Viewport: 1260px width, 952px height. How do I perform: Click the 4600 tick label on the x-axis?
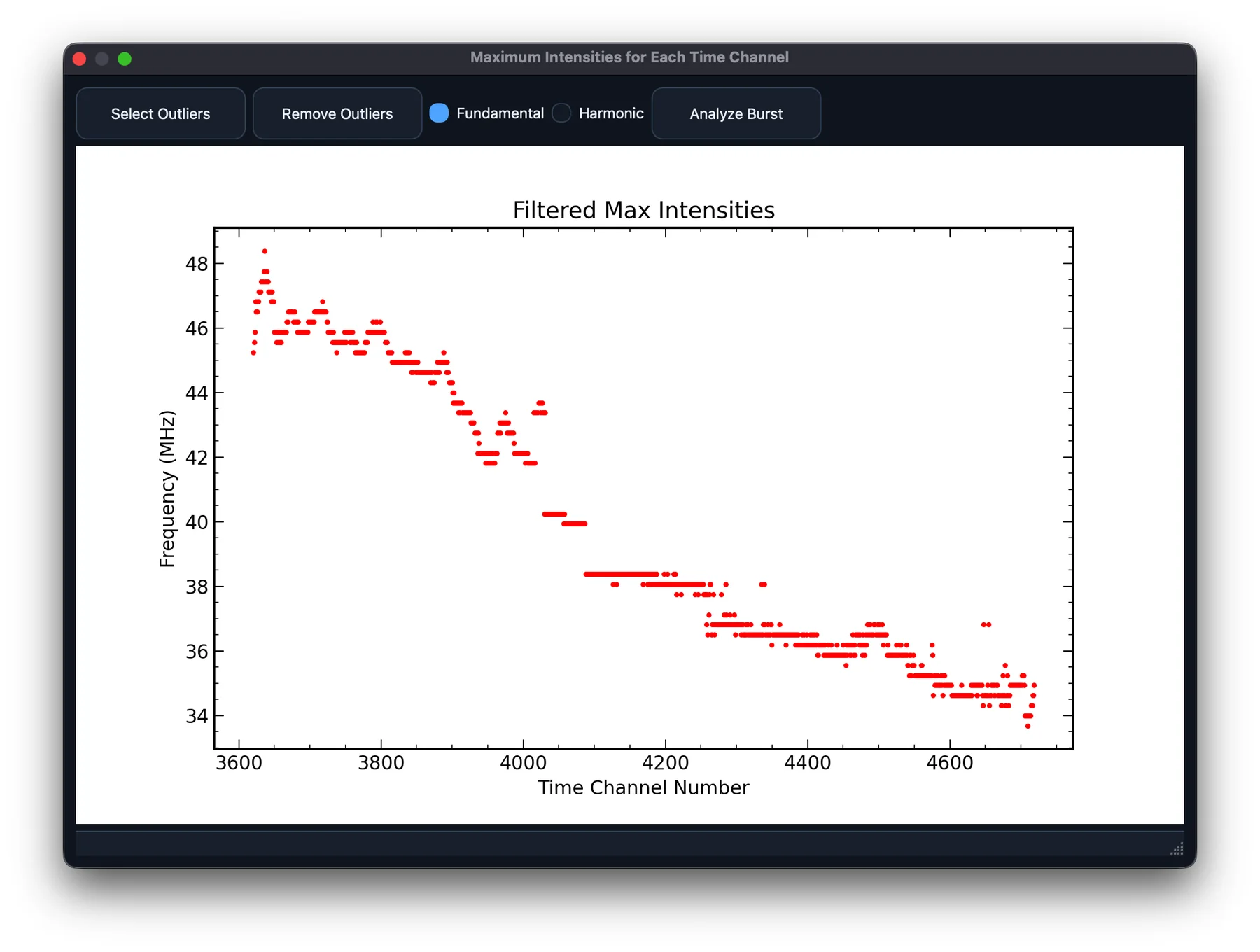(950, 762)
